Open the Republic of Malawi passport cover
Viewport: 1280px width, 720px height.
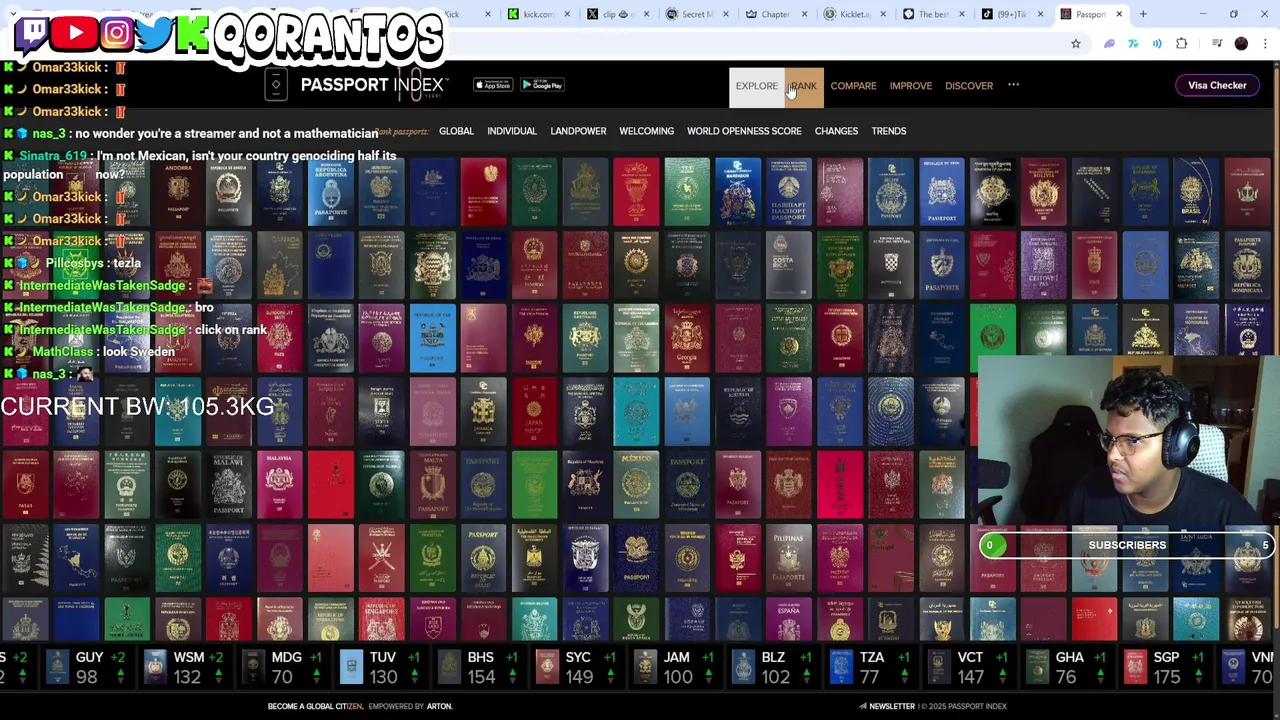229,485
